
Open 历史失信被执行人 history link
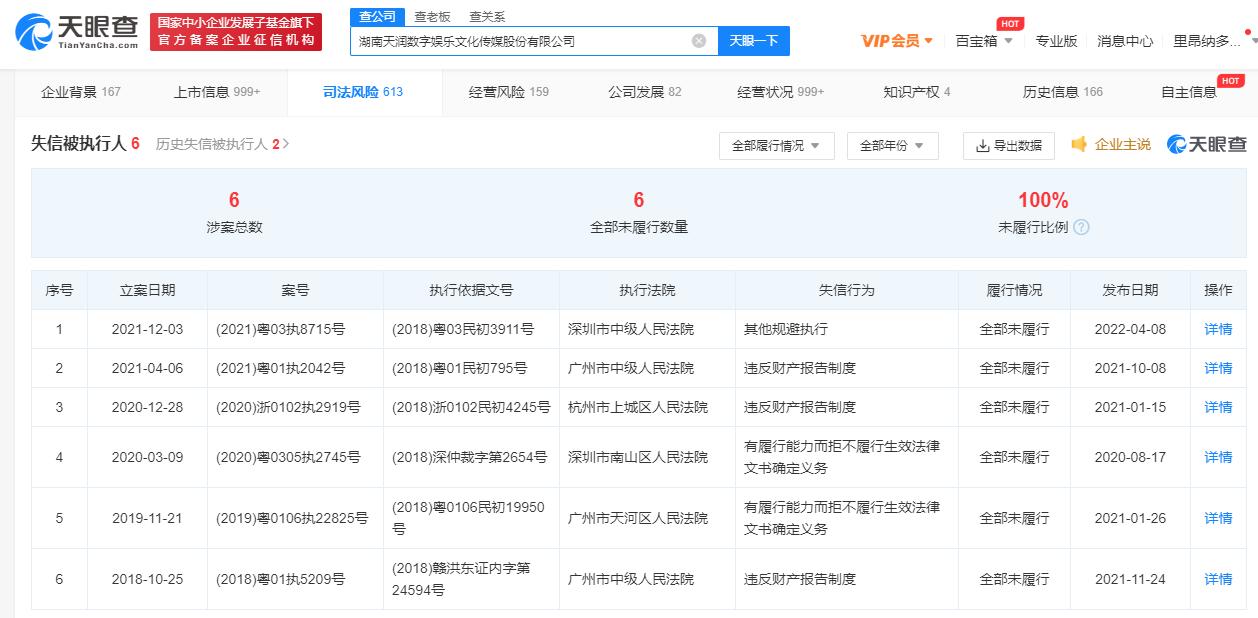tap(222, 144)
